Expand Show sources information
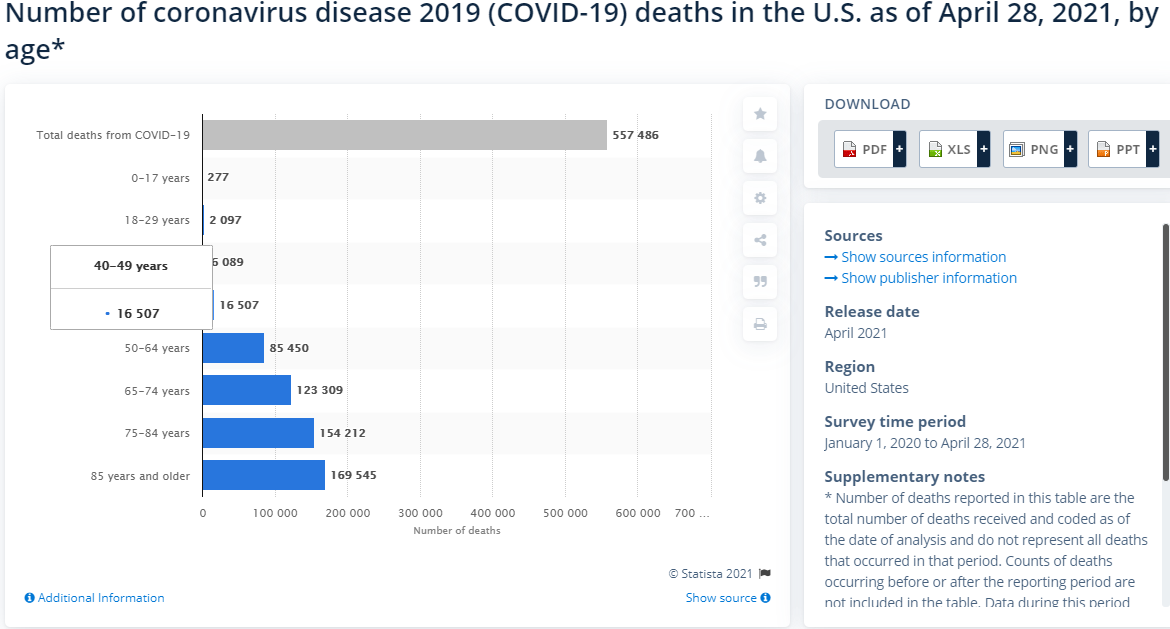 (923, 257)
